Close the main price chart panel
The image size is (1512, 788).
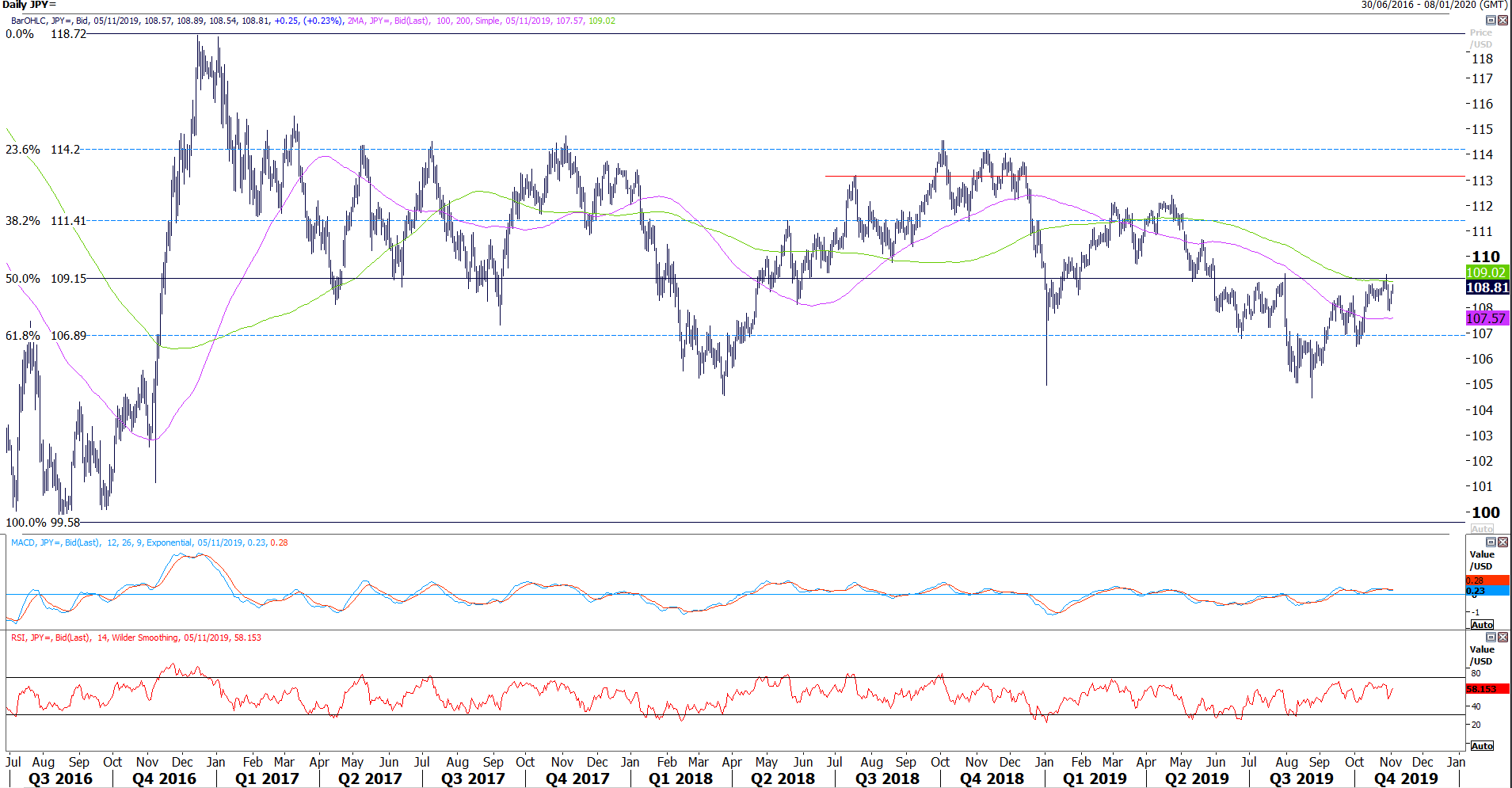click(1502, 21)
